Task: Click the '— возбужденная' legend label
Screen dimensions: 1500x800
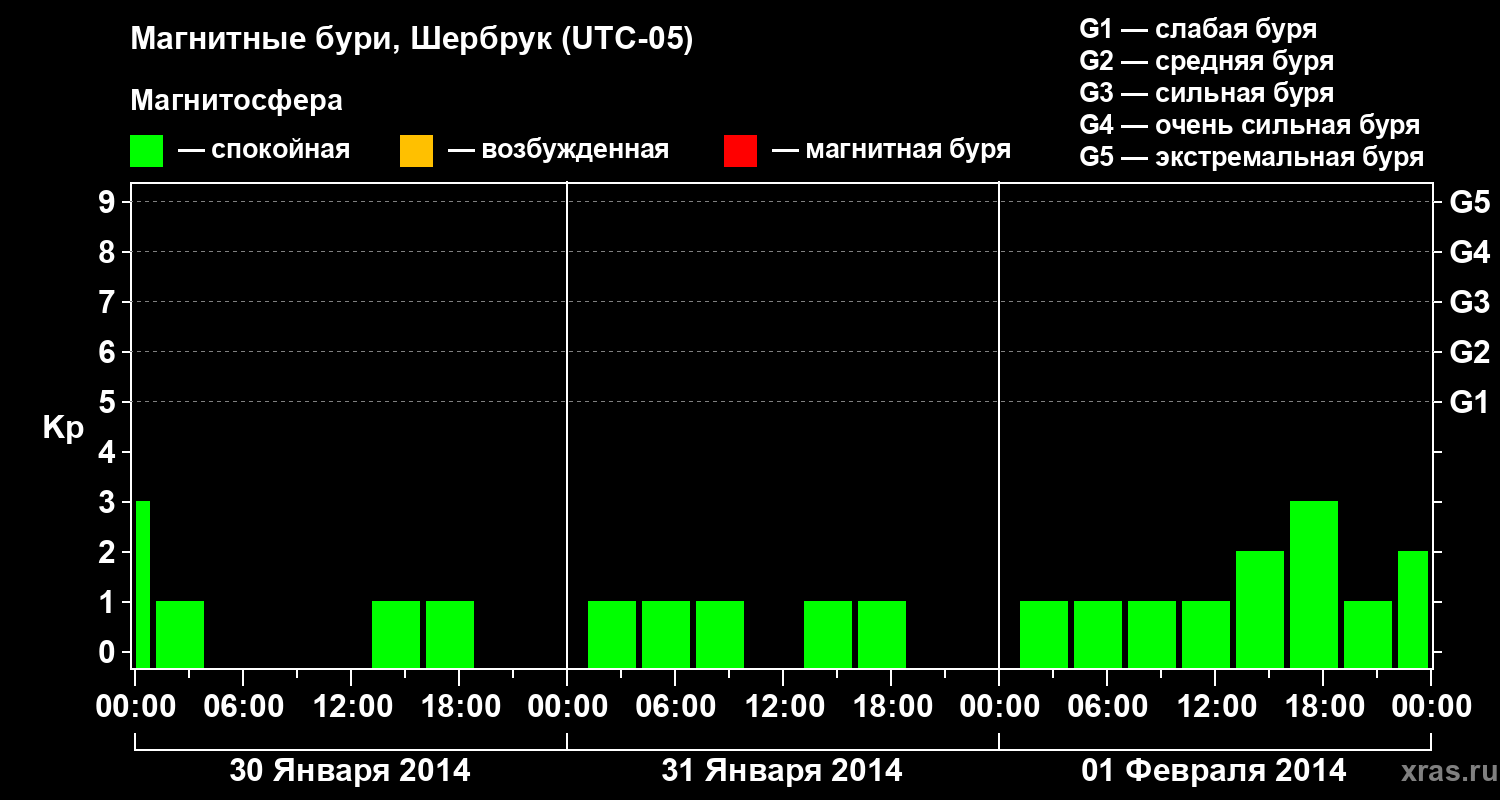Action: (x=558, y=150)
